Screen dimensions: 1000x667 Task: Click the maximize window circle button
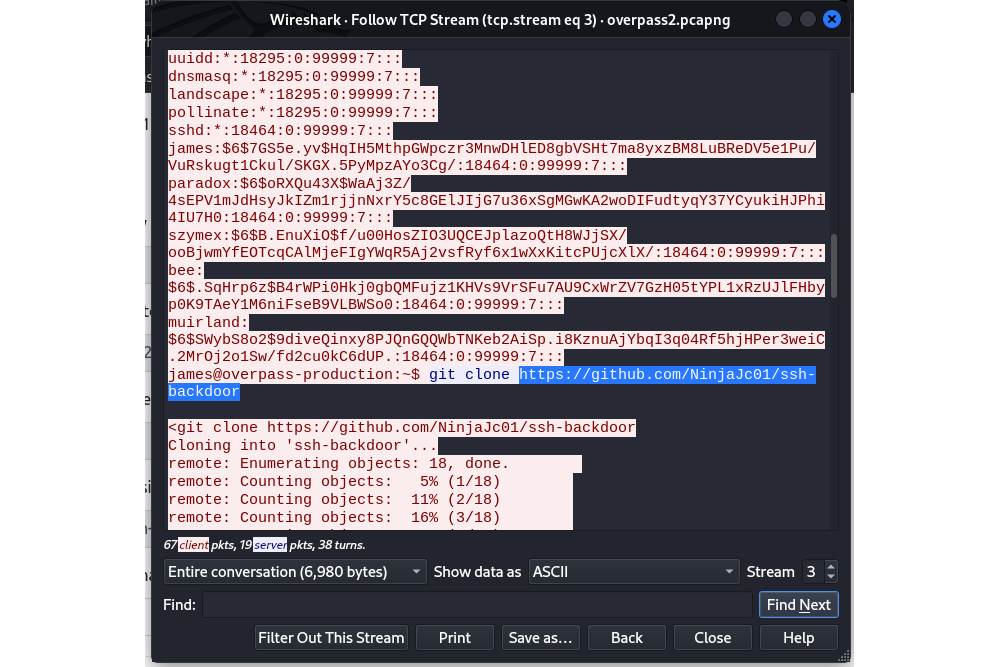point(807,19)
